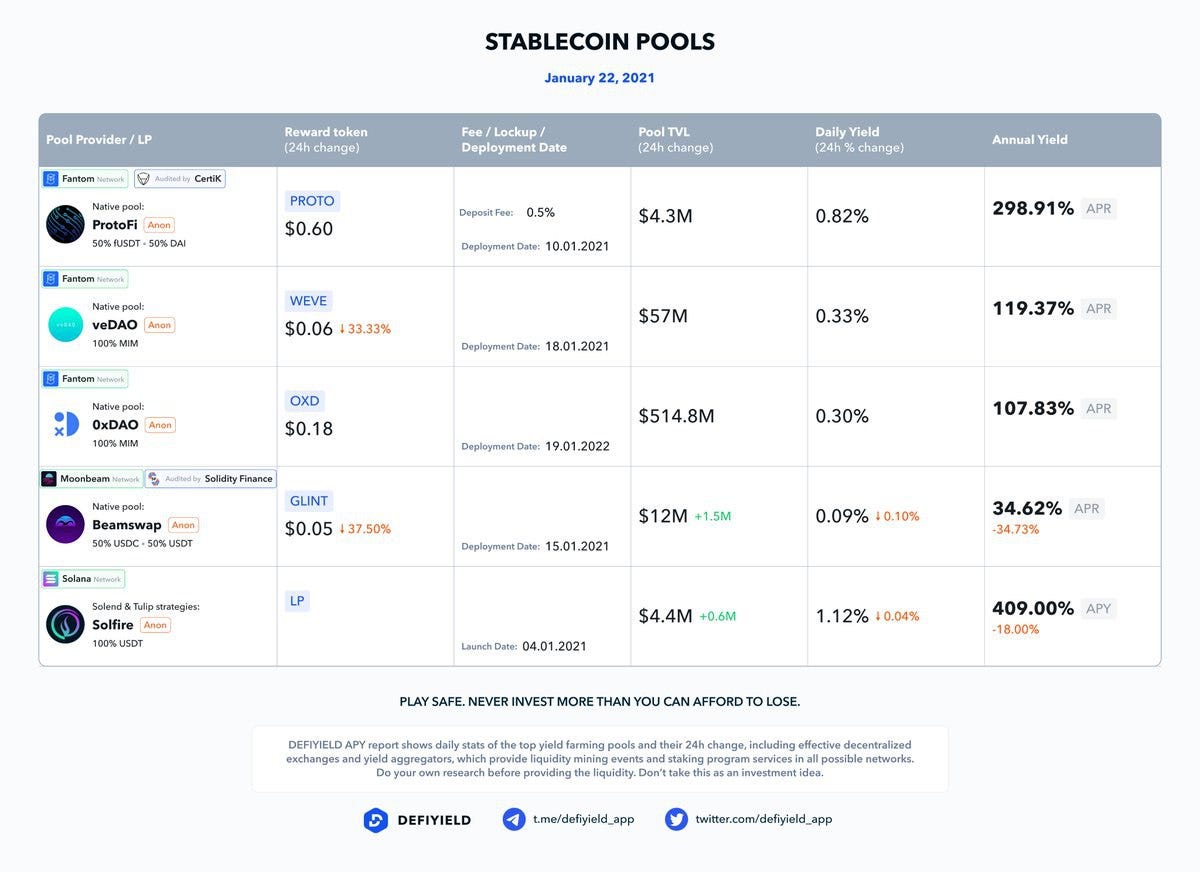Click the ProtoFi pool name

pos(115,225)
